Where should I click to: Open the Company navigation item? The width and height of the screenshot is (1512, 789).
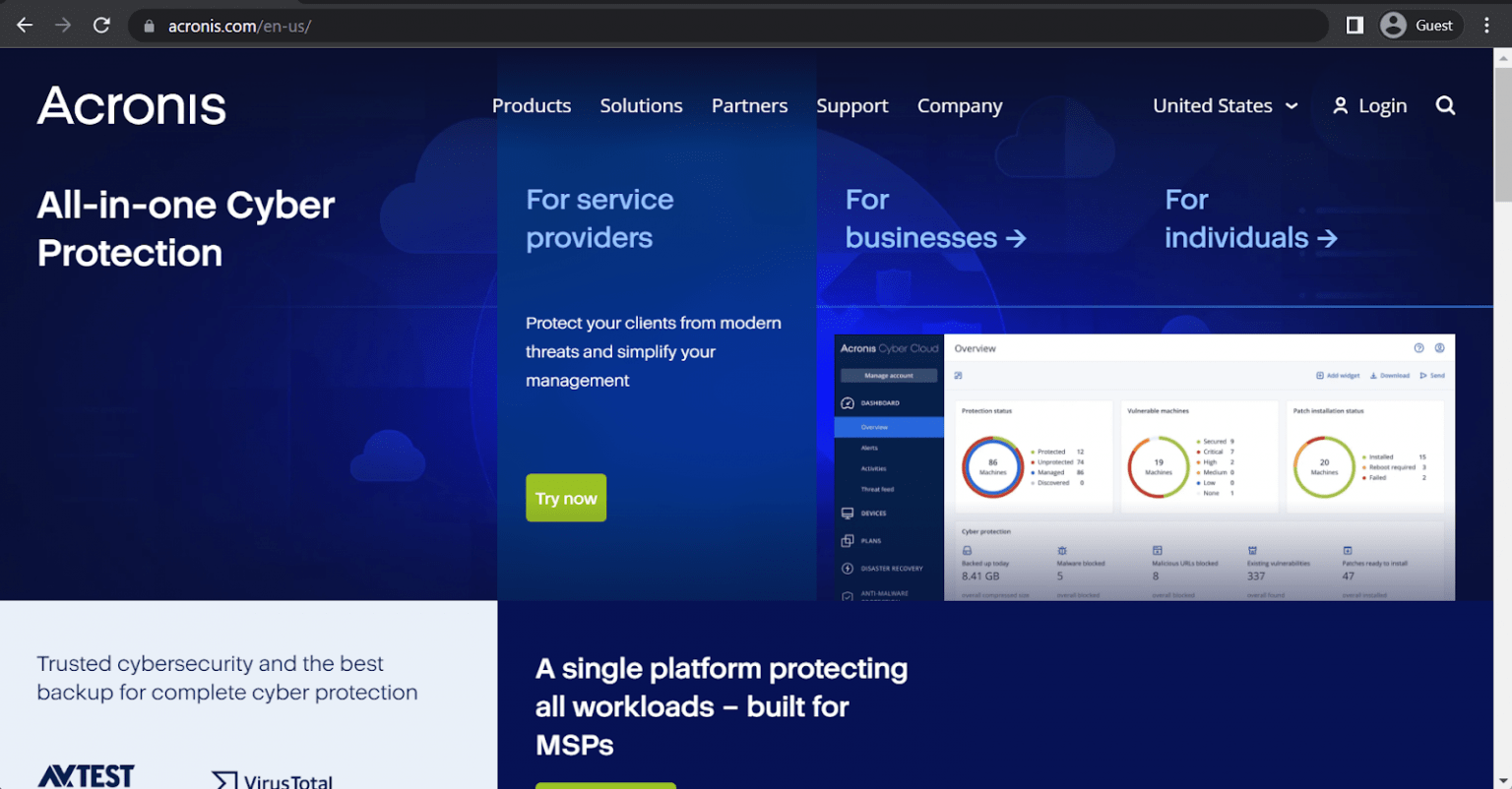(x=959, y=106)
